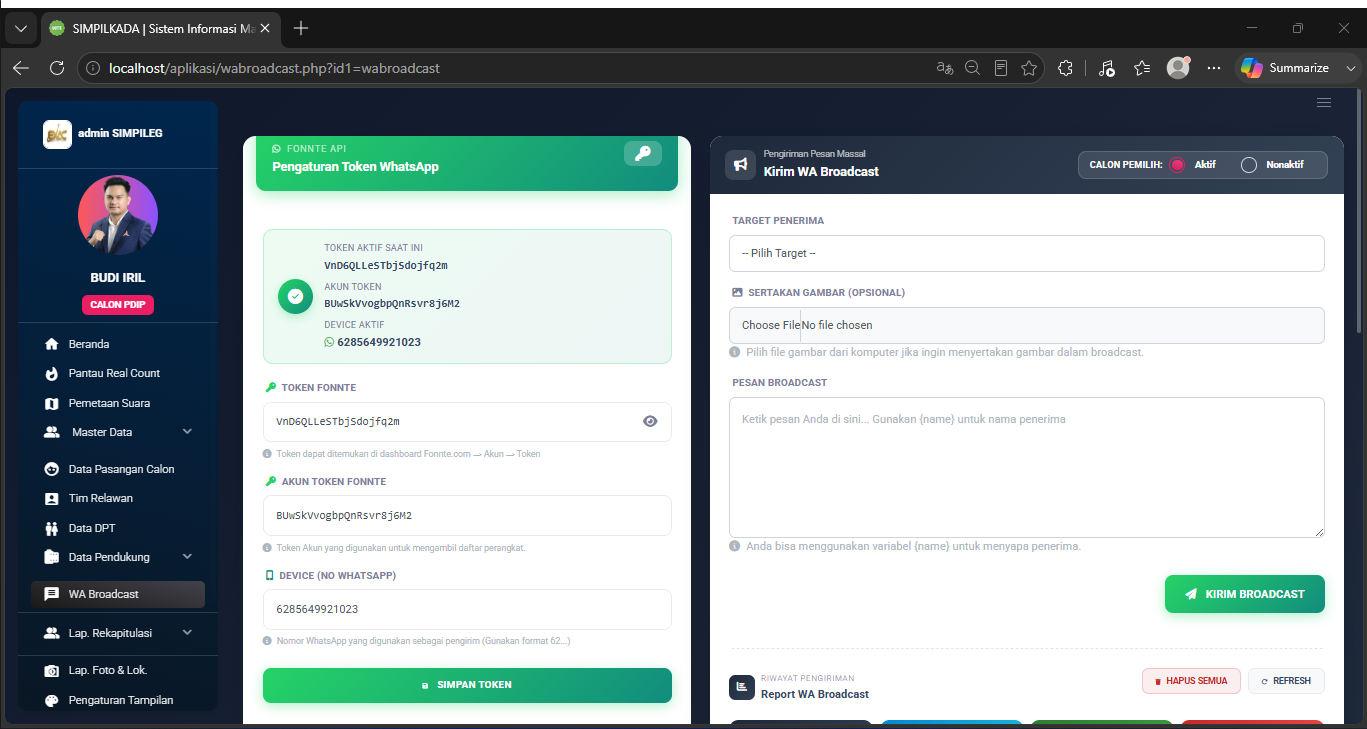Image resolution: width=1367 pixels, height=729 pixels.
Task: Open the Pilih Target dropdown
Action: (x=1026, y=253)
